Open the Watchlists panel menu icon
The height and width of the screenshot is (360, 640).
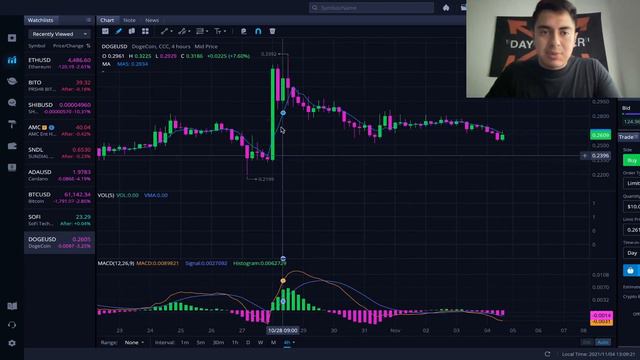pyautogui.click(x=89, y=20)
